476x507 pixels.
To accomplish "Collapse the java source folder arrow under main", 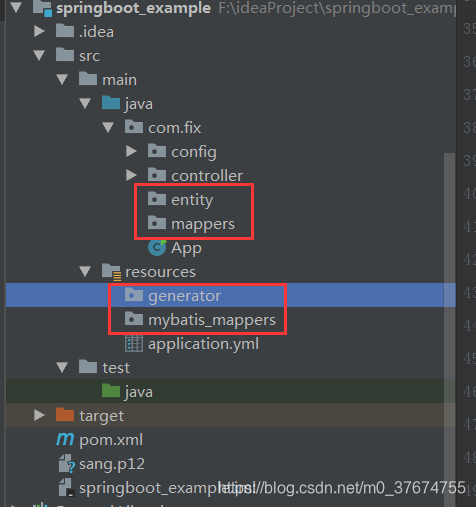I will tap(85, 103).
